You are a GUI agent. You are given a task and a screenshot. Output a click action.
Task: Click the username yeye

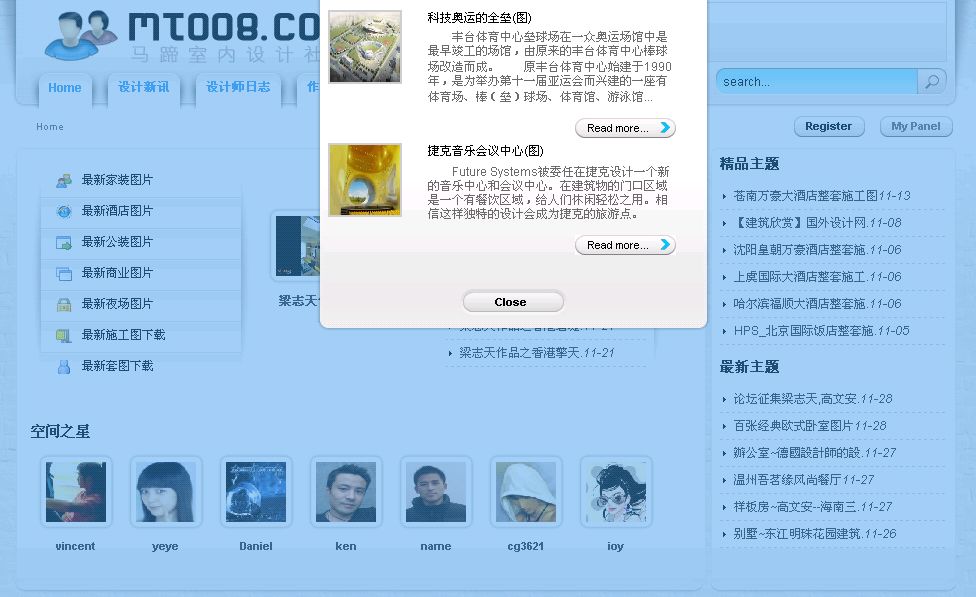pyautogui.click(x=165, y=546)
